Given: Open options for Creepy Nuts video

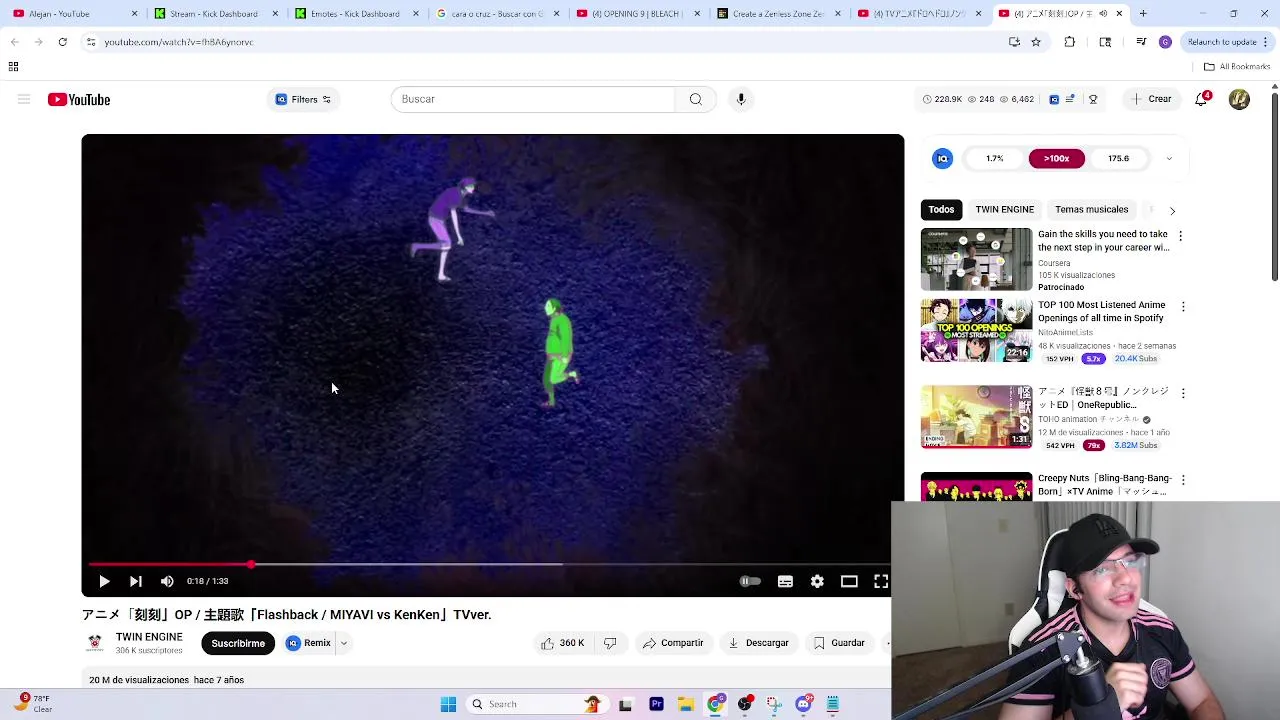Looking at the screenshot, I should click(x=1183, y=480).
